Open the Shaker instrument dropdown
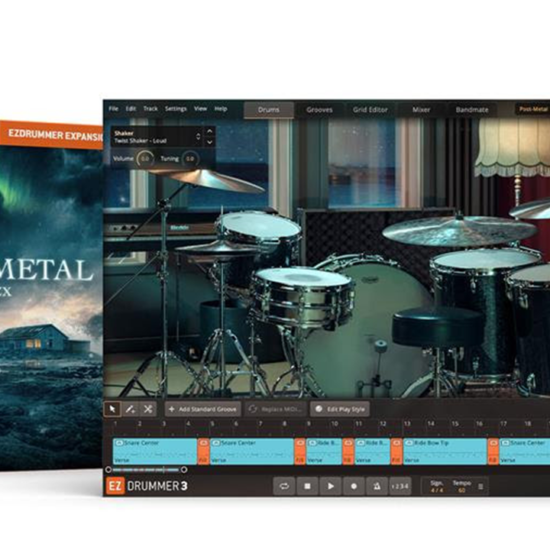This screenshot has height=550, width=550. click(157, 137)
